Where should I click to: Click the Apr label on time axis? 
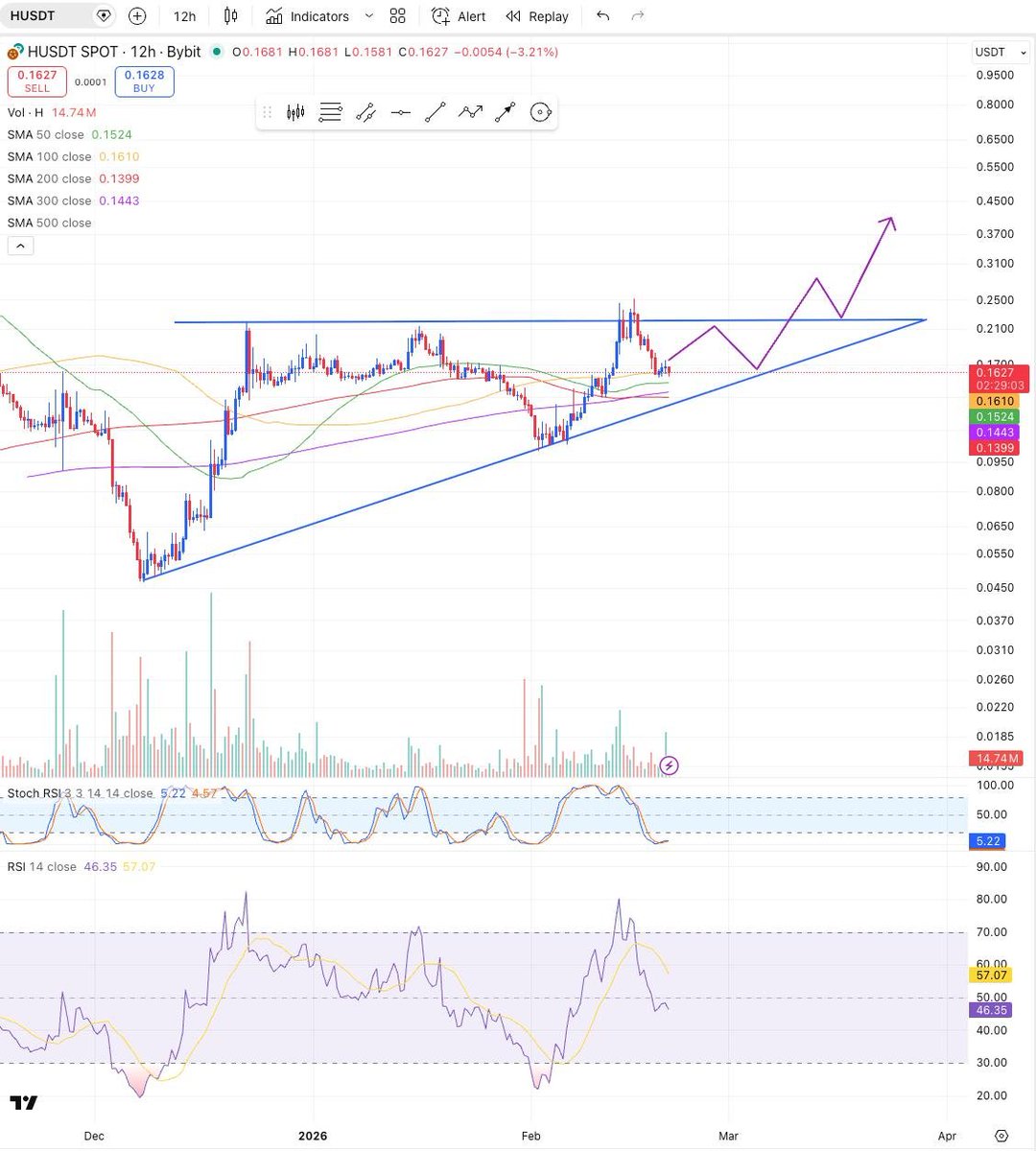(x=947, y=1136)
